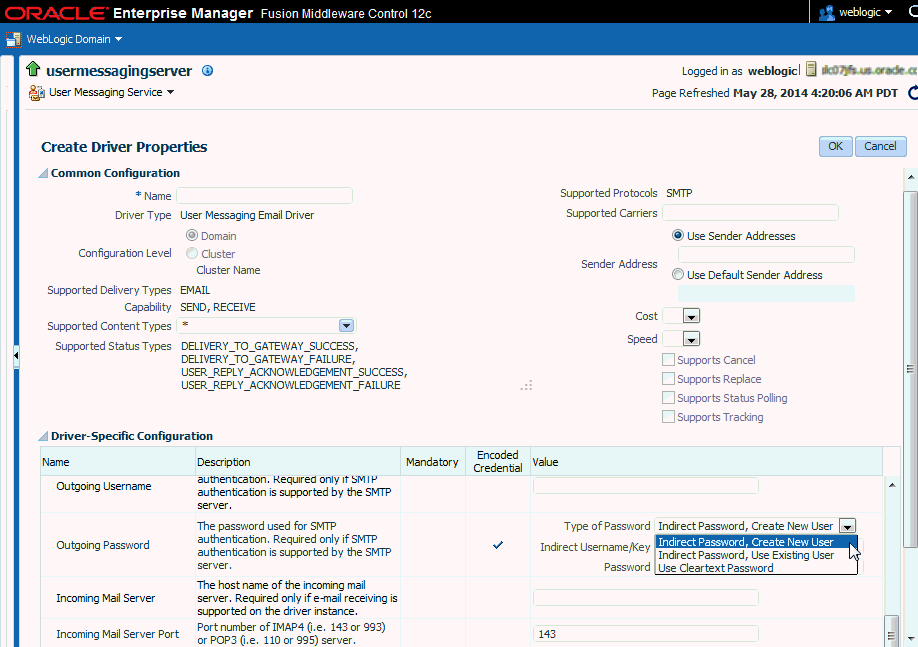This screenshot has width=918, height=647.
Task: Click the Outgoing Username row name
Action: (x=104, y=486)
